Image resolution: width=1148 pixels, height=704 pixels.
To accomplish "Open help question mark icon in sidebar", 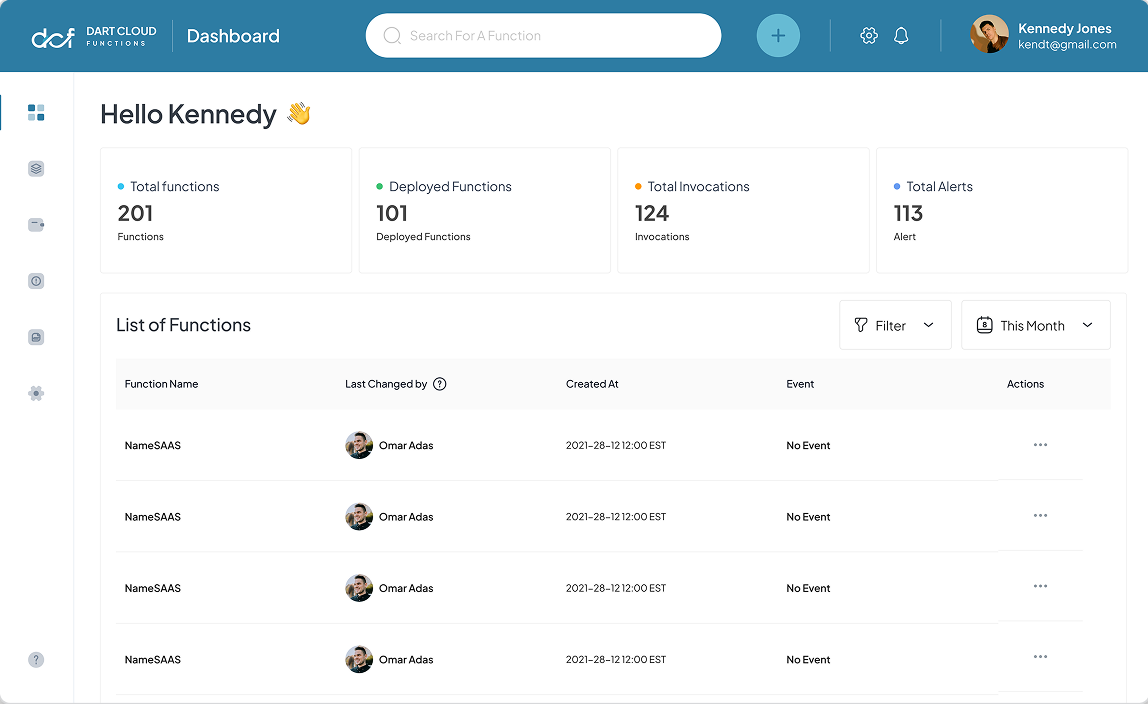I will tap(36, 659).
